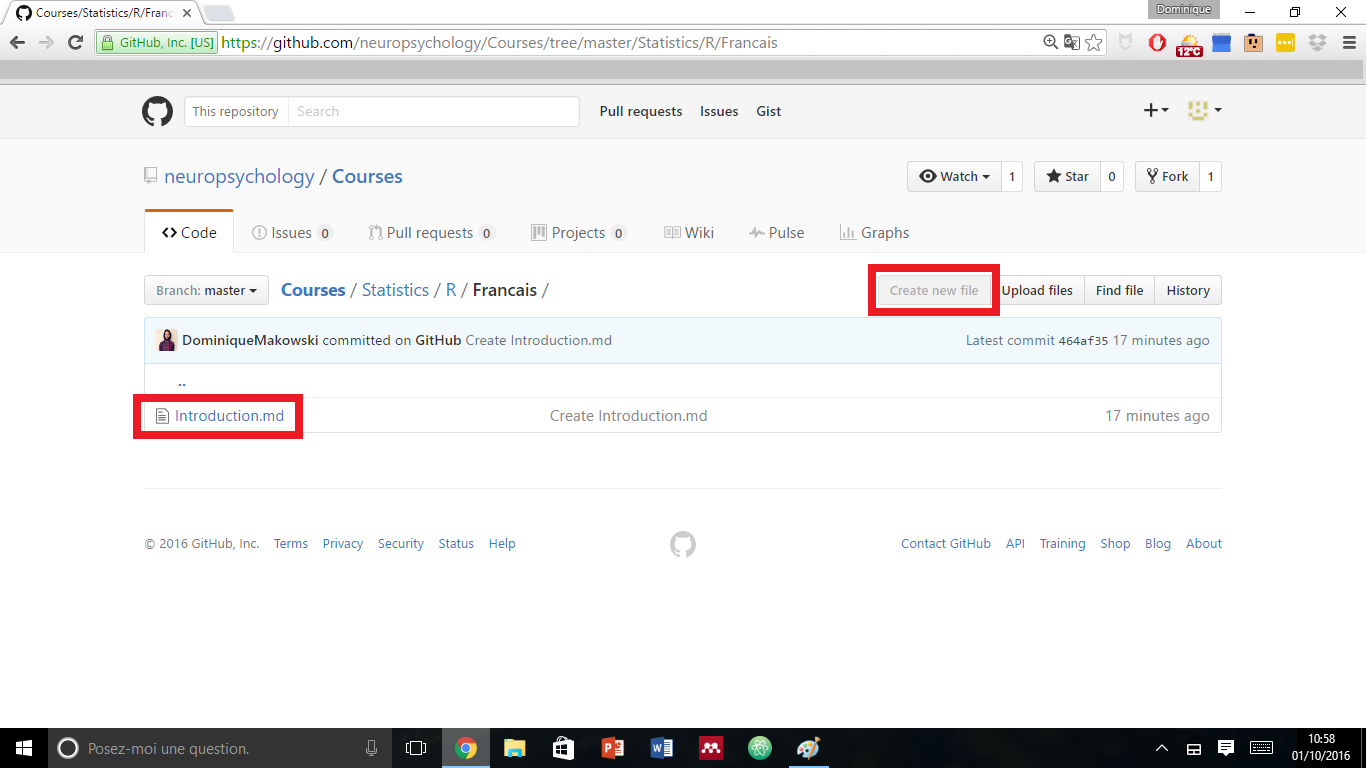
Task: Click Pull requests in the top navigation
Action: [x=641, y=111]
